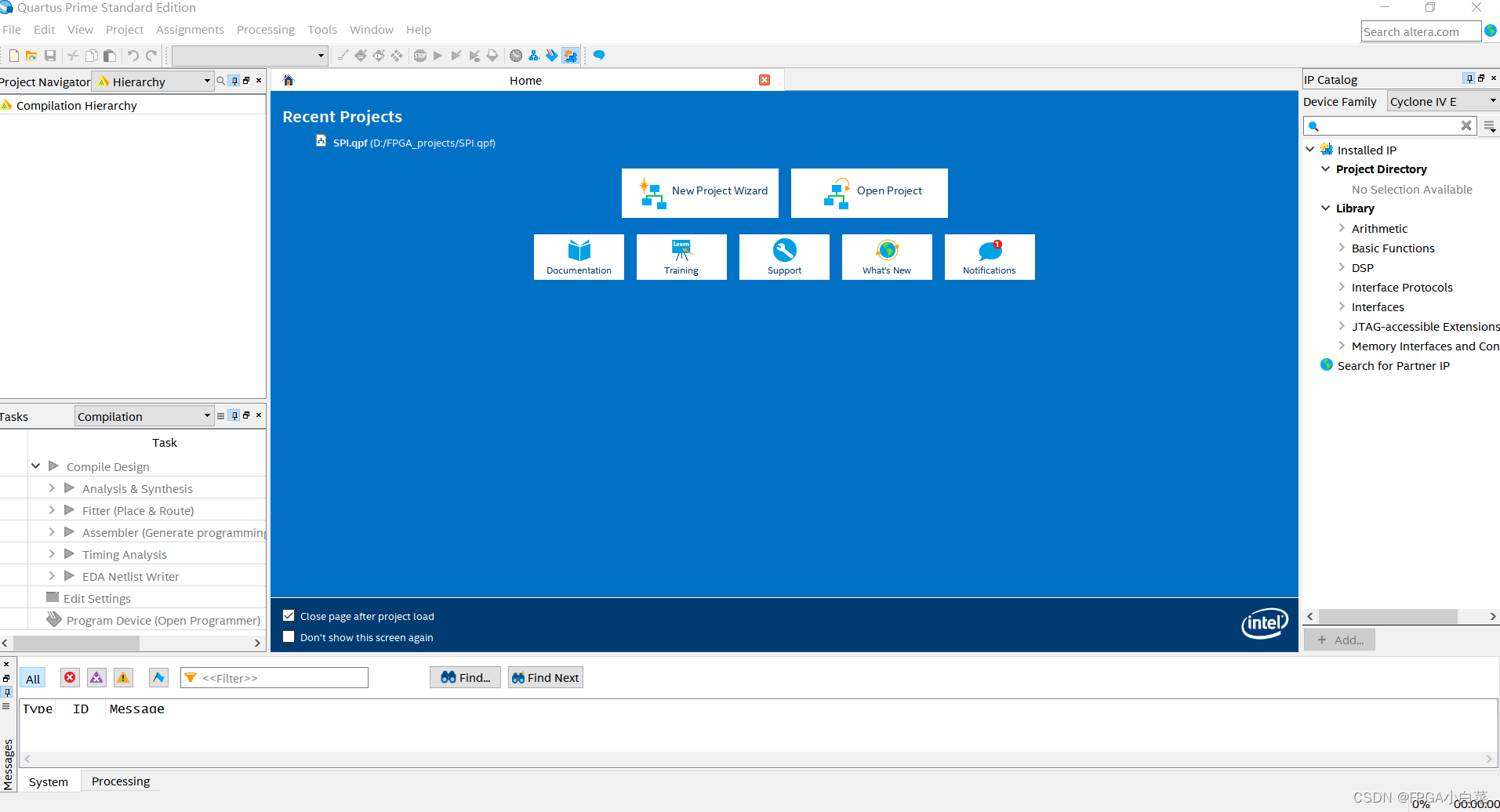The width and height of the screenshot is (1500, 812).
Task: Switch to the System messages tab
Action: pyautogui.click(x=49, y=782)
